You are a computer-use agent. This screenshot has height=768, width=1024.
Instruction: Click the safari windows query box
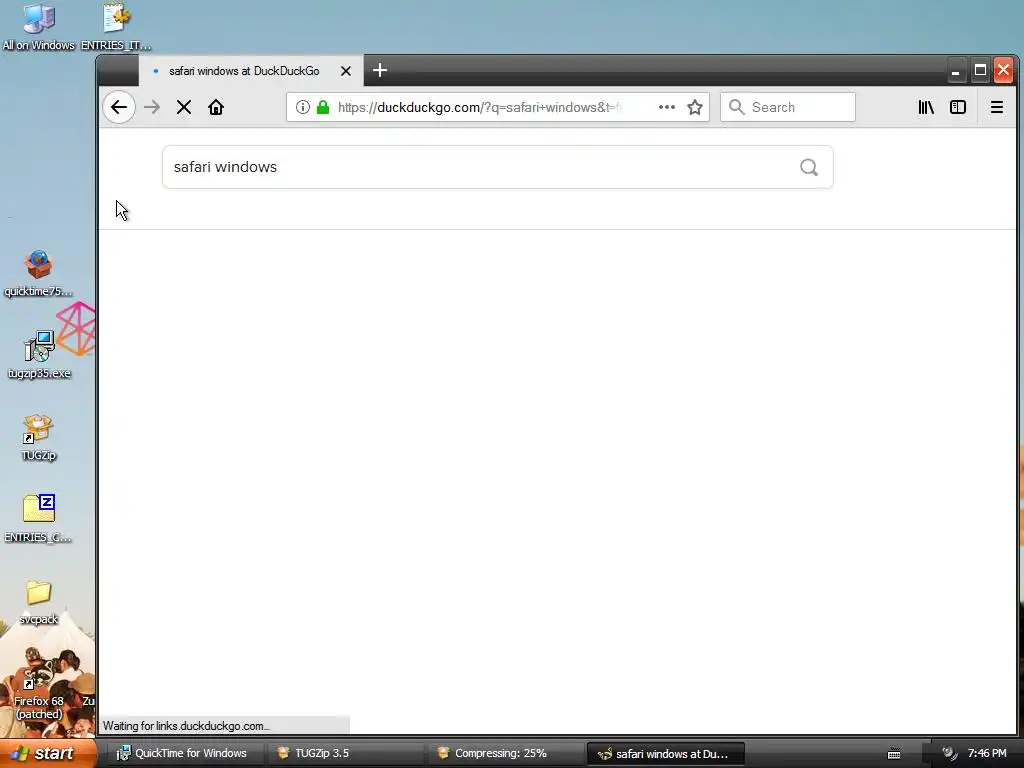point(498,167)
